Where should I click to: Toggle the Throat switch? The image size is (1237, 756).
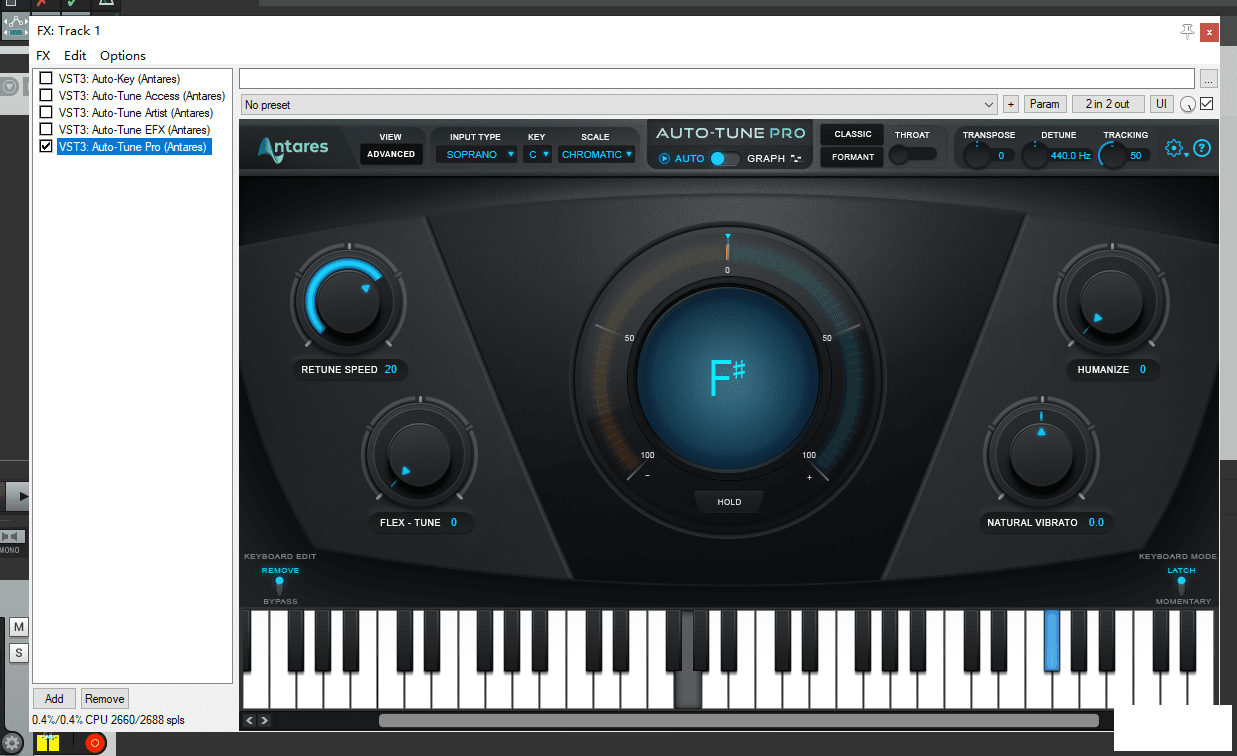912,154
